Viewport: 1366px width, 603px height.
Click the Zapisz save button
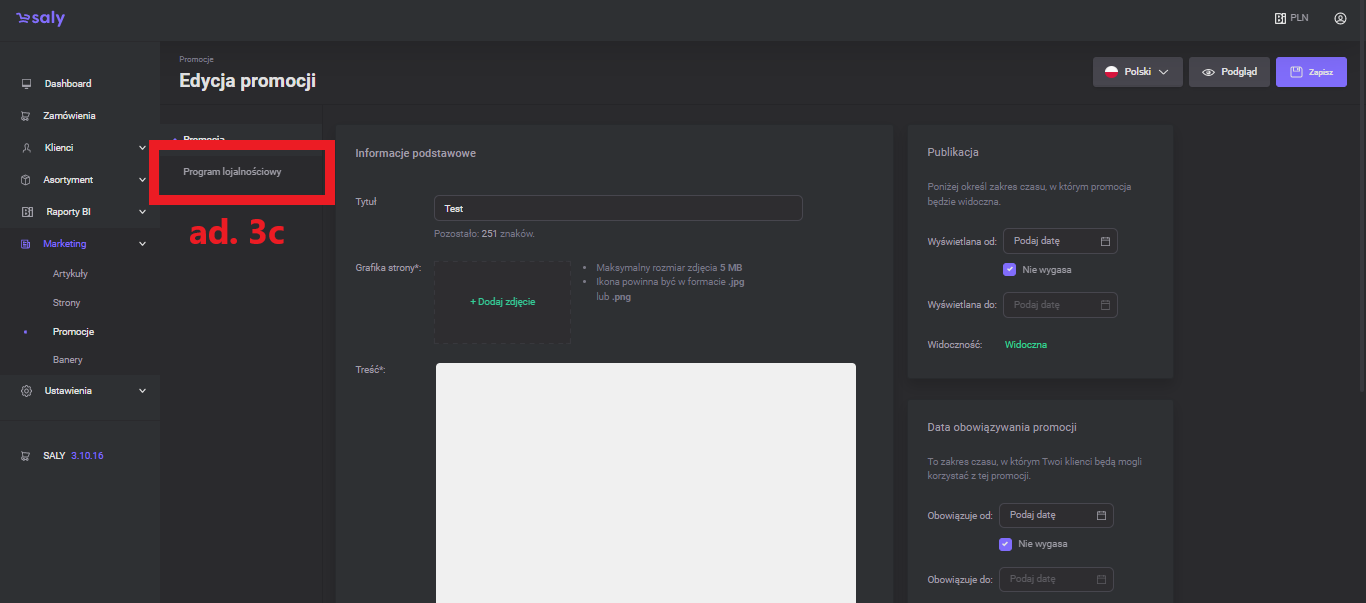tap(1310, 72)
